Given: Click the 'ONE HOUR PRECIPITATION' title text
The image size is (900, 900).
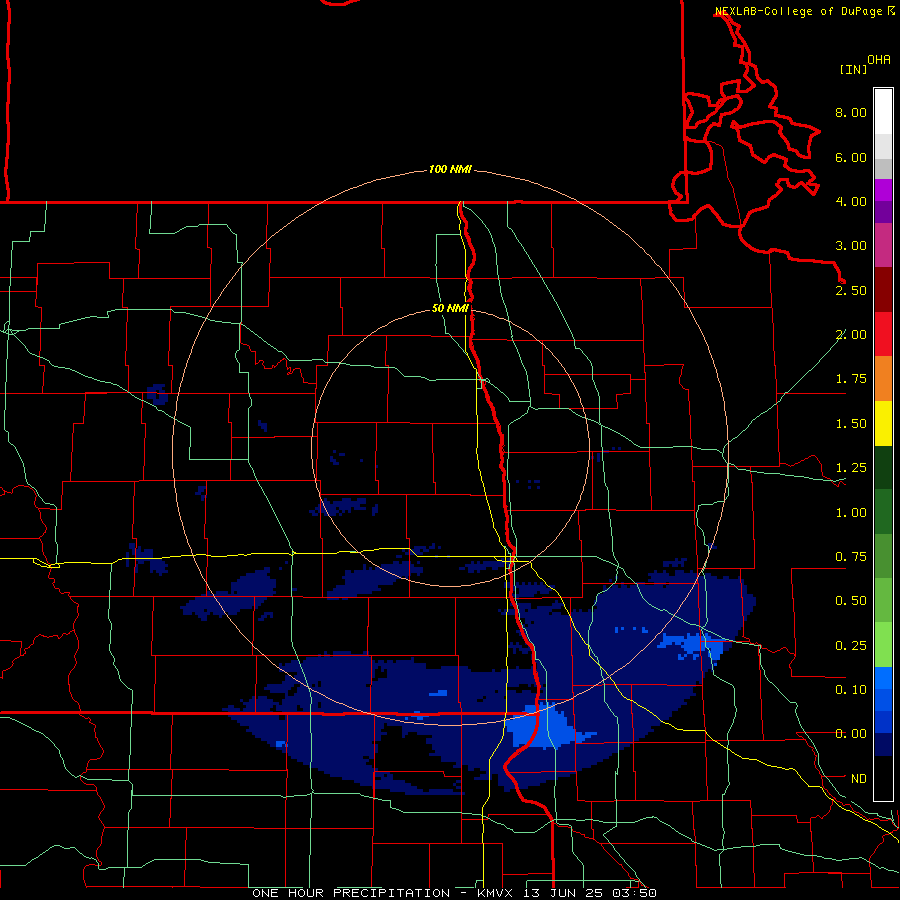Looking at the screenshot, I should [x=351, y=893].
